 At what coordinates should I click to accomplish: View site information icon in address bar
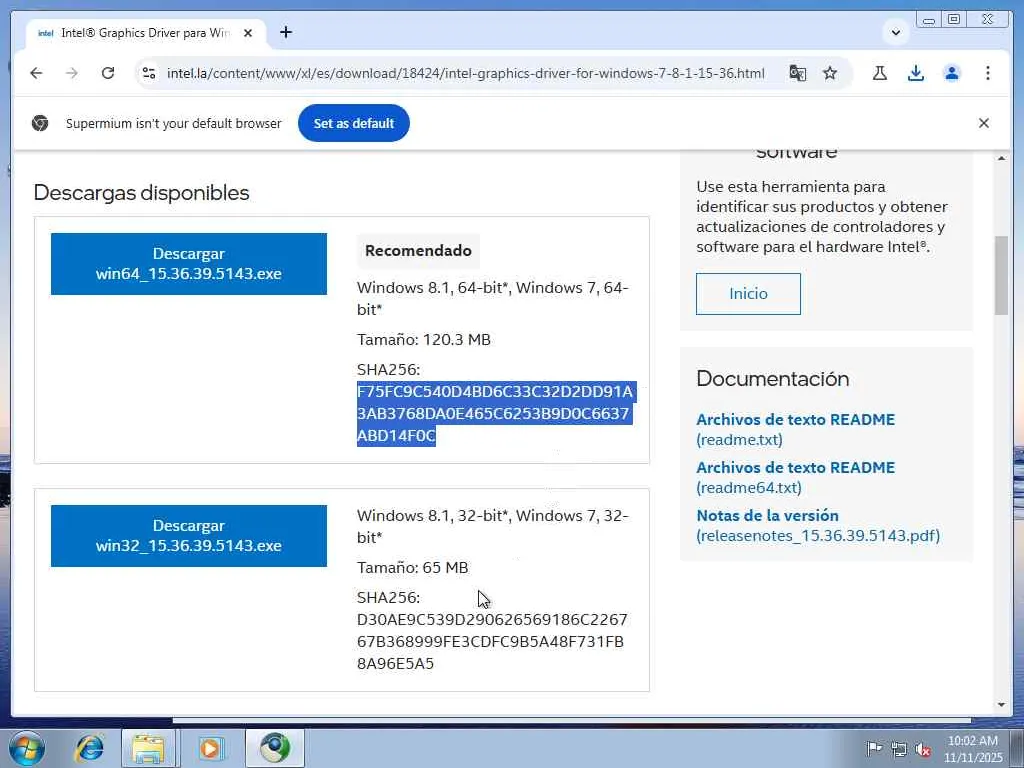[x=149, y=73]
